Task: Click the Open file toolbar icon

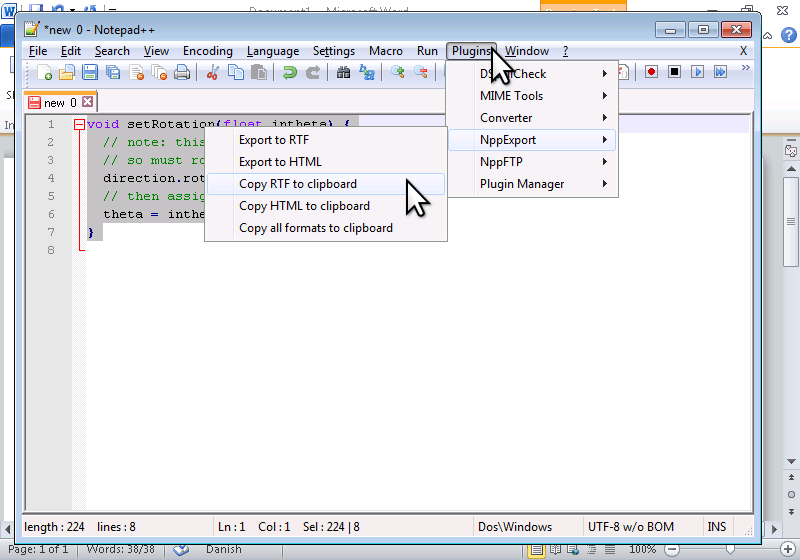Action: (x=67, y=72)
